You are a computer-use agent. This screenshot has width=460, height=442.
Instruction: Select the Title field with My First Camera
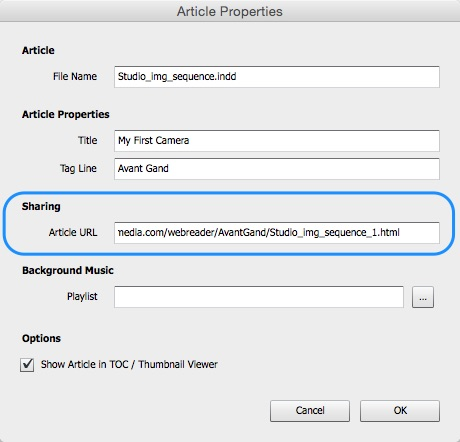pyautogui.click(x=277, y=141)
